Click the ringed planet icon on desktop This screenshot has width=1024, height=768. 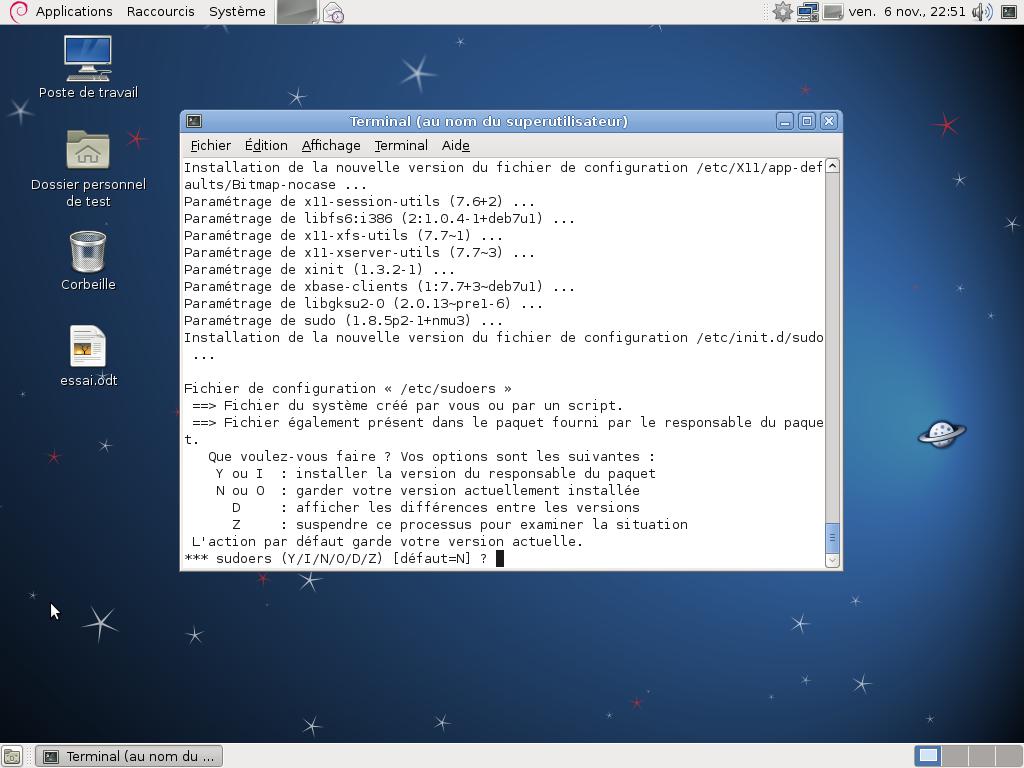click(941, 433)
